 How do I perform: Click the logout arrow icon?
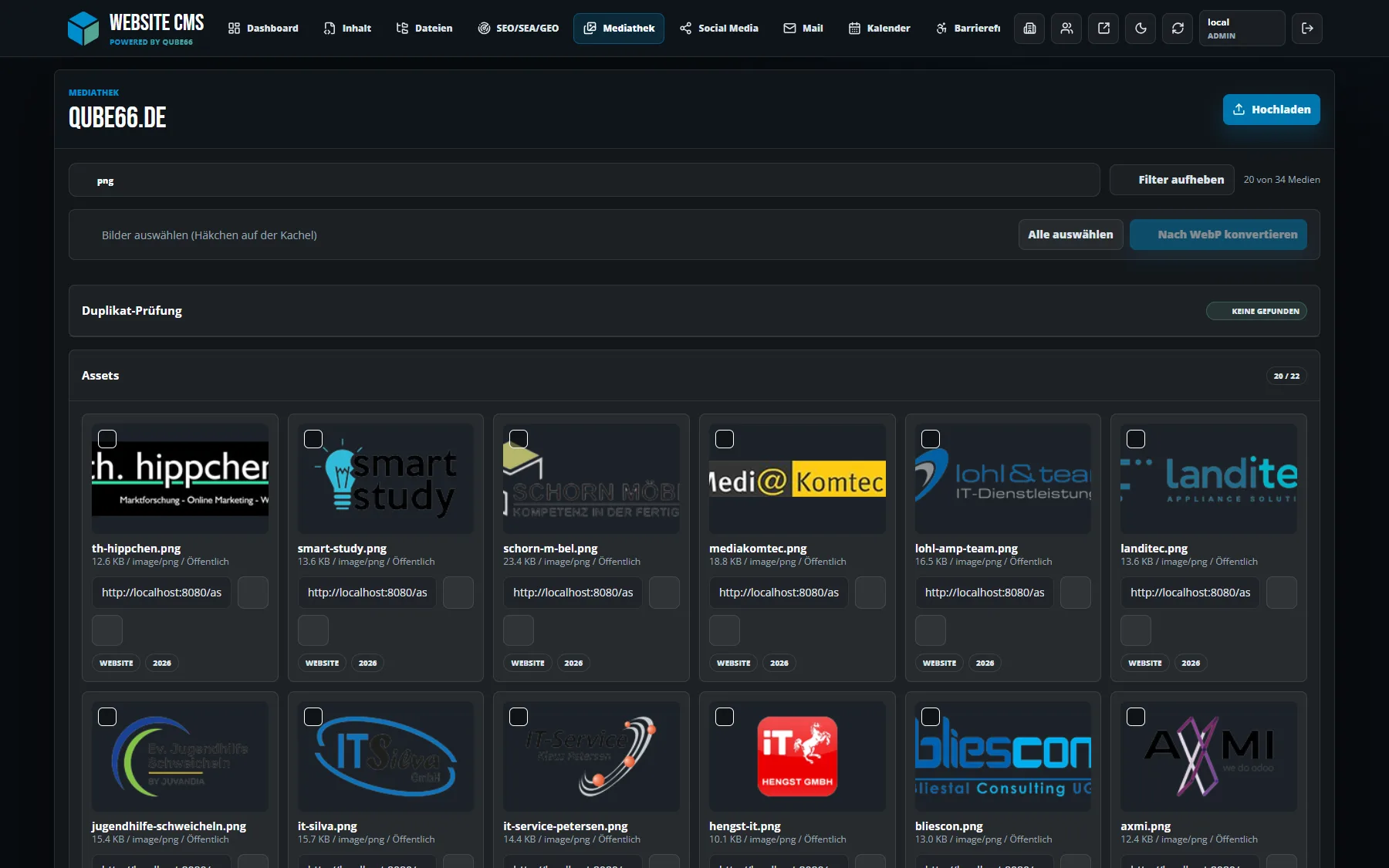(1307, 29)
